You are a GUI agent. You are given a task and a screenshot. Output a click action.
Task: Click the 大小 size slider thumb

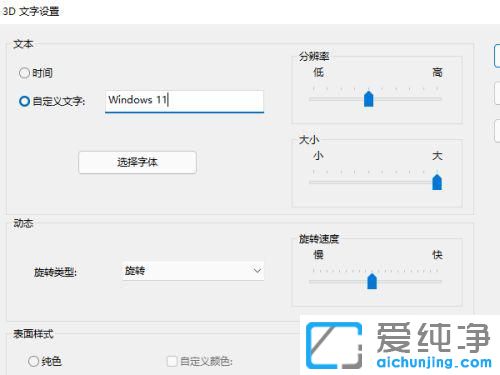pyautogui.click(x=437, y=182)
